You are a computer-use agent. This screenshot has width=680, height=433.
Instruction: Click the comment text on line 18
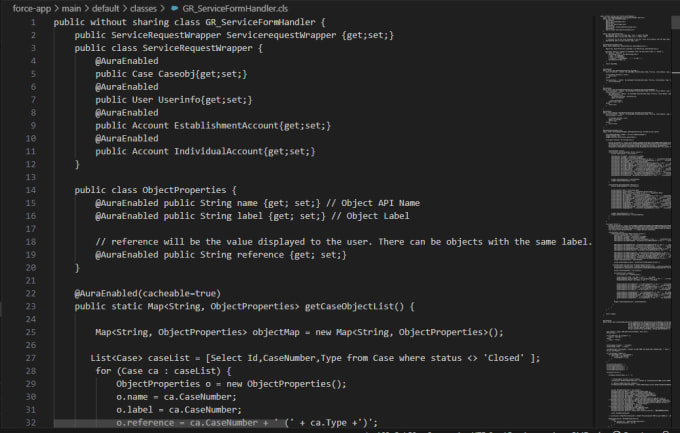(x=343, y=242)
